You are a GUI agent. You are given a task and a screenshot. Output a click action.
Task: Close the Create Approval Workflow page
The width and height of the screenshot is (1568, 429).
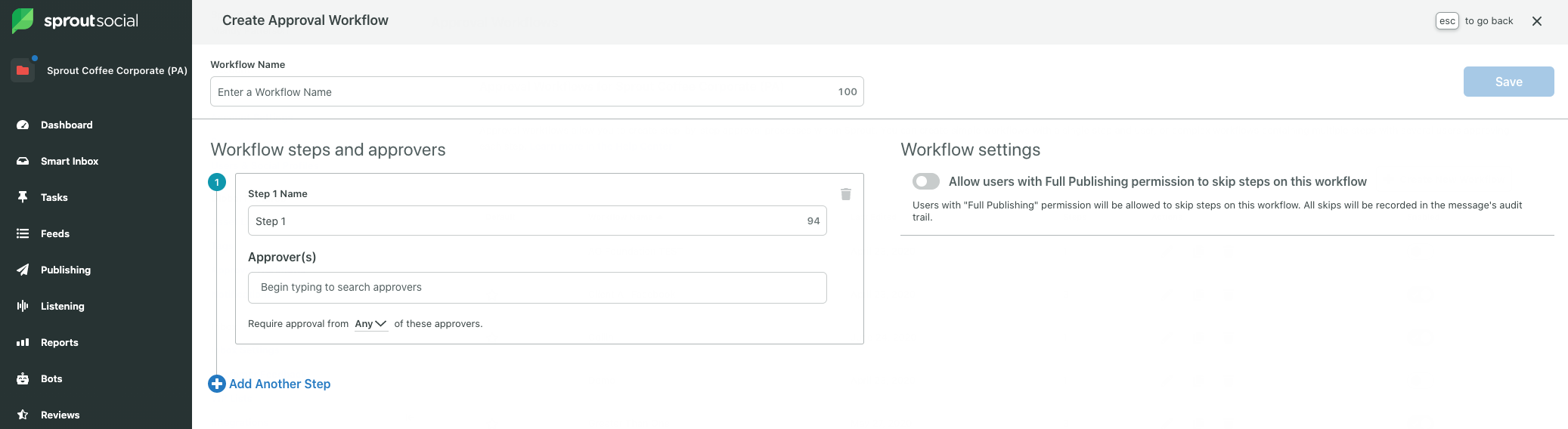tap(1537, 21)
